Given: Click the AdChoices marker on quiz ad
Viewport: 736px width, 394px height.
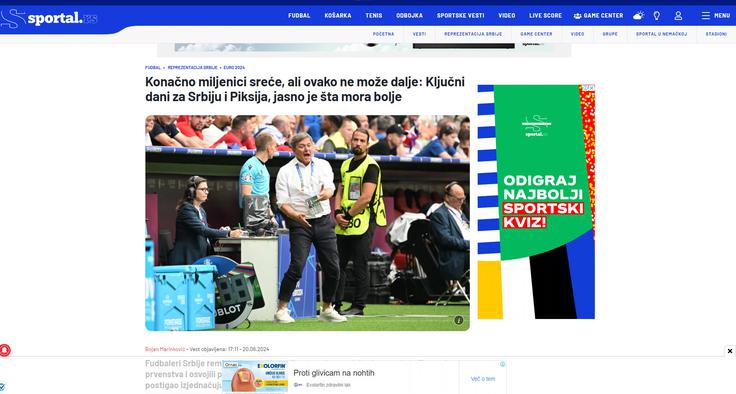Looking at the screenshot, I should pyautogui.click(x=588, y=87).
